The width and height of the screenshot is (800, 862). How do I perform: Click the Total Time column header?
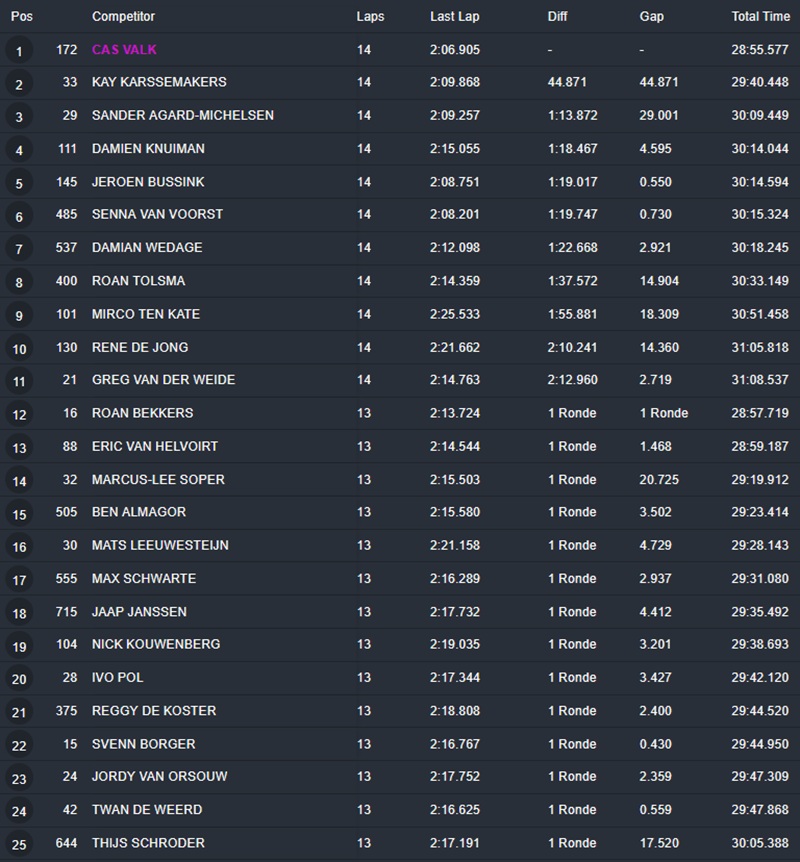coord(760,17)
